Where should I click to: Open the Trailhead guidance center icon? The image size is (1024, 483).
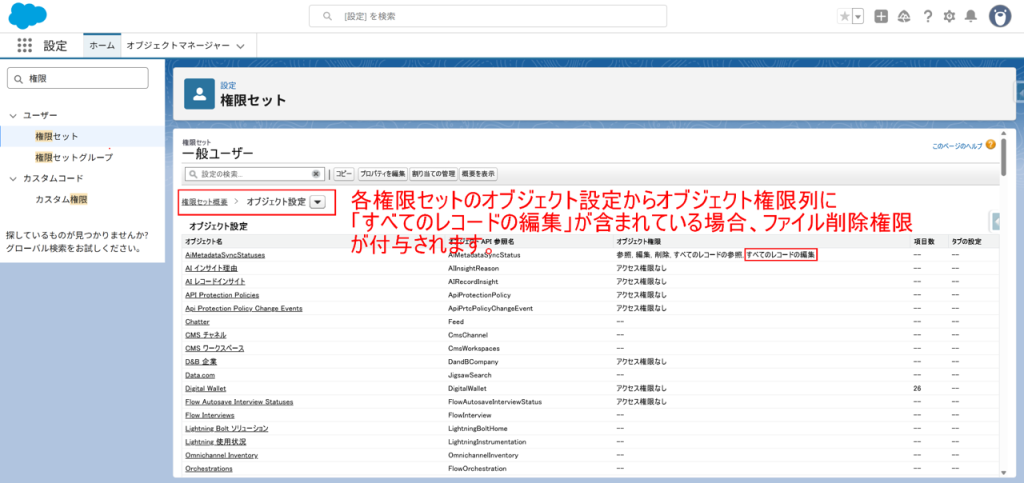(x=904, y=17)
